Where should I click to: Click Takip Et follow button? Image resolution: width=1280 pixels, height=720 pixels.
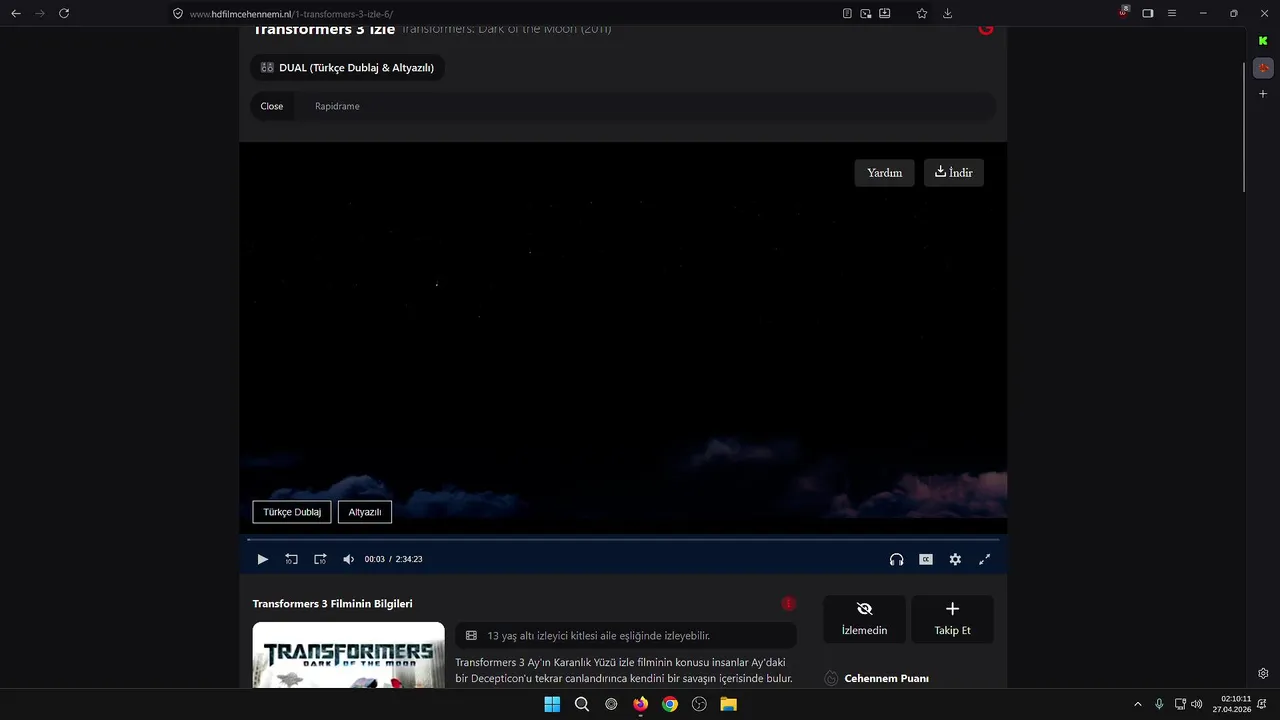[952, 619]
